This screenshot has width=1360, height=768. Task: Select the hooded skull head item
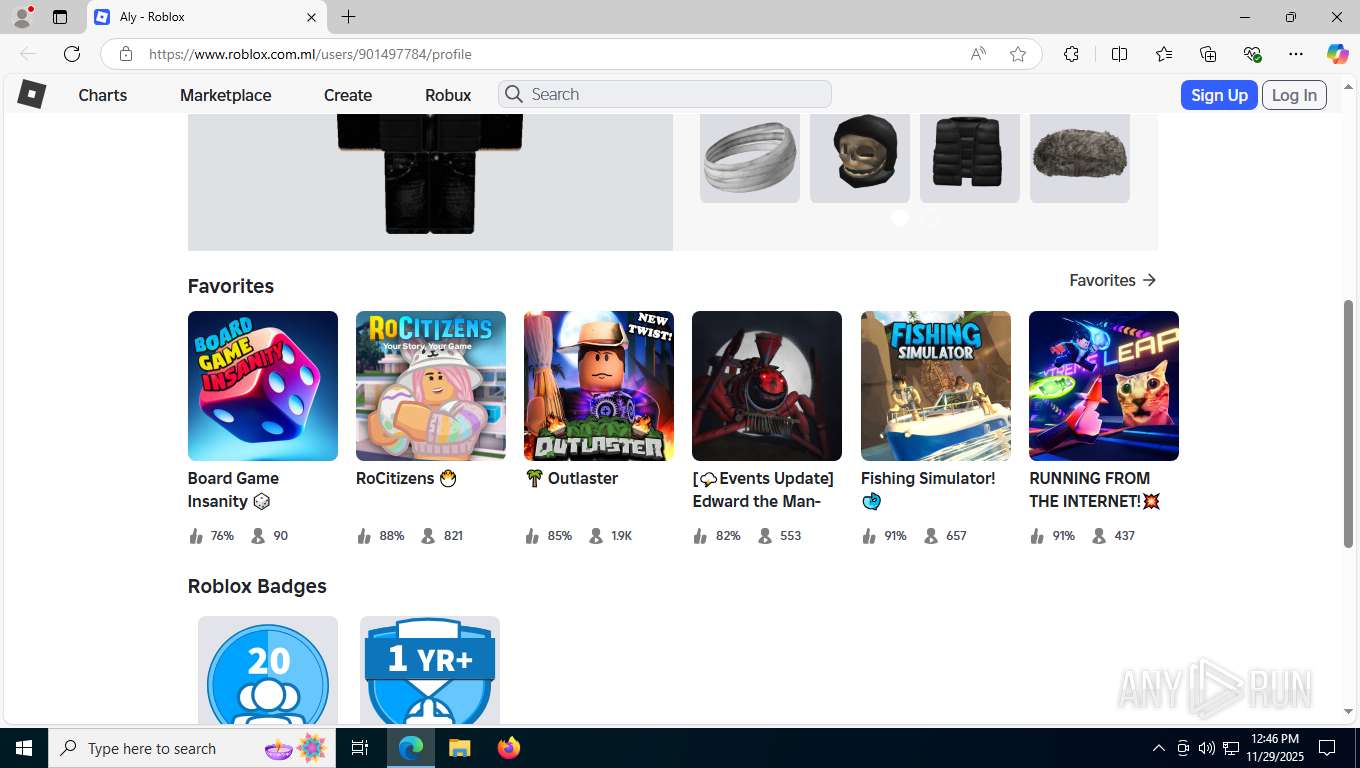(860, 158)
